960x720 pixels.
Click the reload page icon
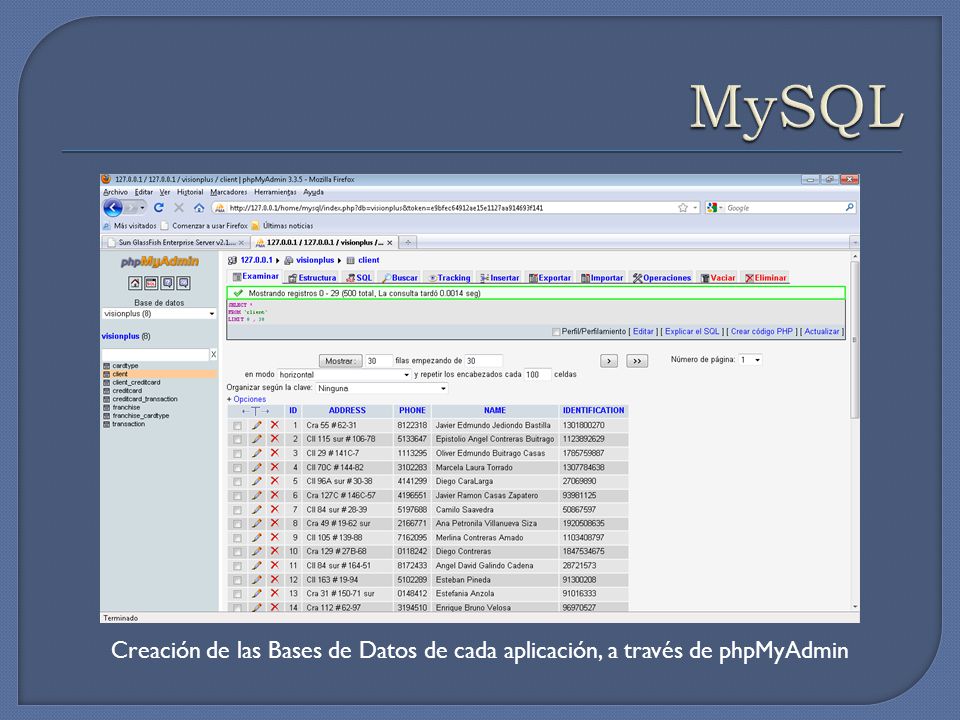pyautogui.click(x=159, y=208)
